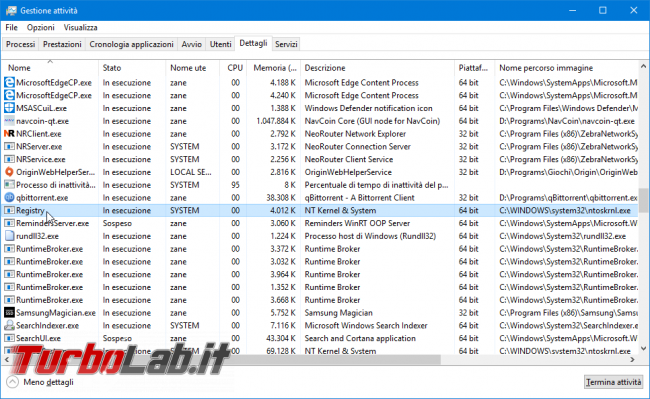Viewport: 650px width, 399px height.
Task: Click the MSASCuiL.exe shield icon
Action: [x=9, y=108]
